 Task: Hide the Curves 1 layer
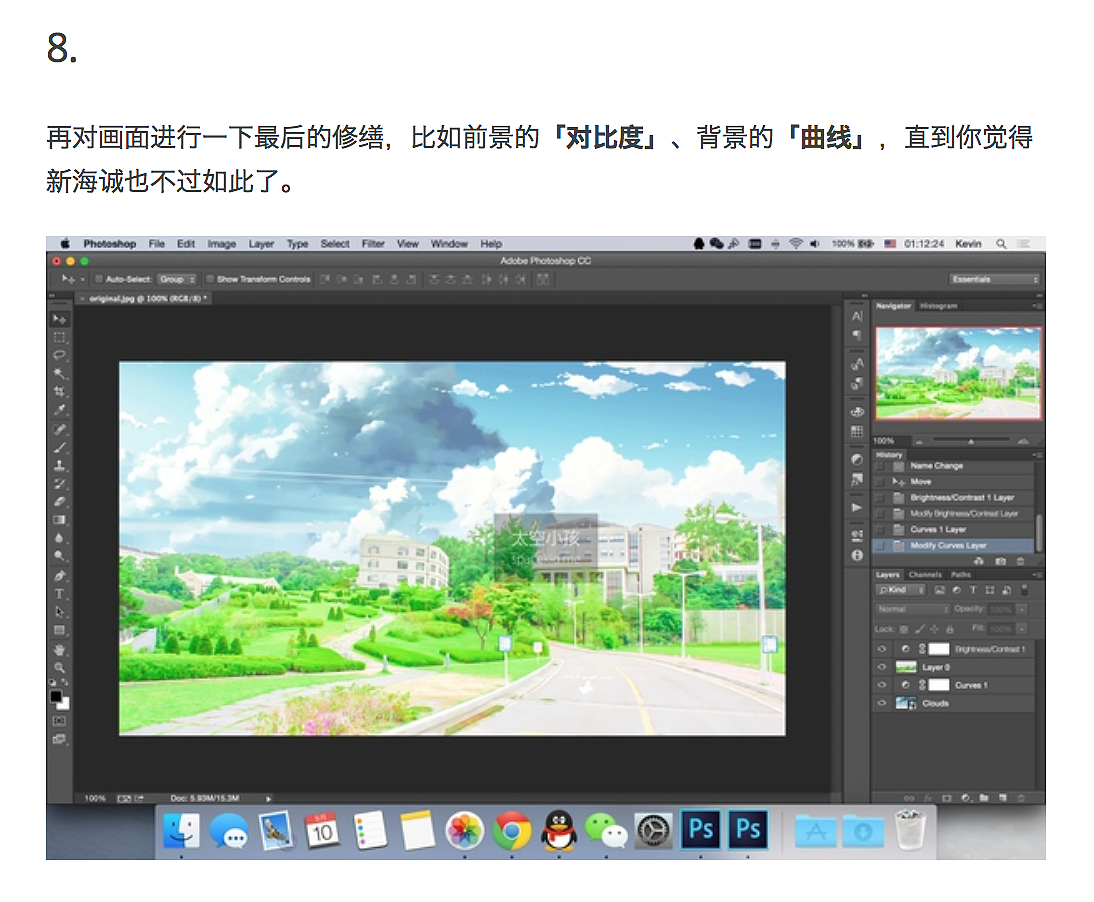[x=881, y=685]
